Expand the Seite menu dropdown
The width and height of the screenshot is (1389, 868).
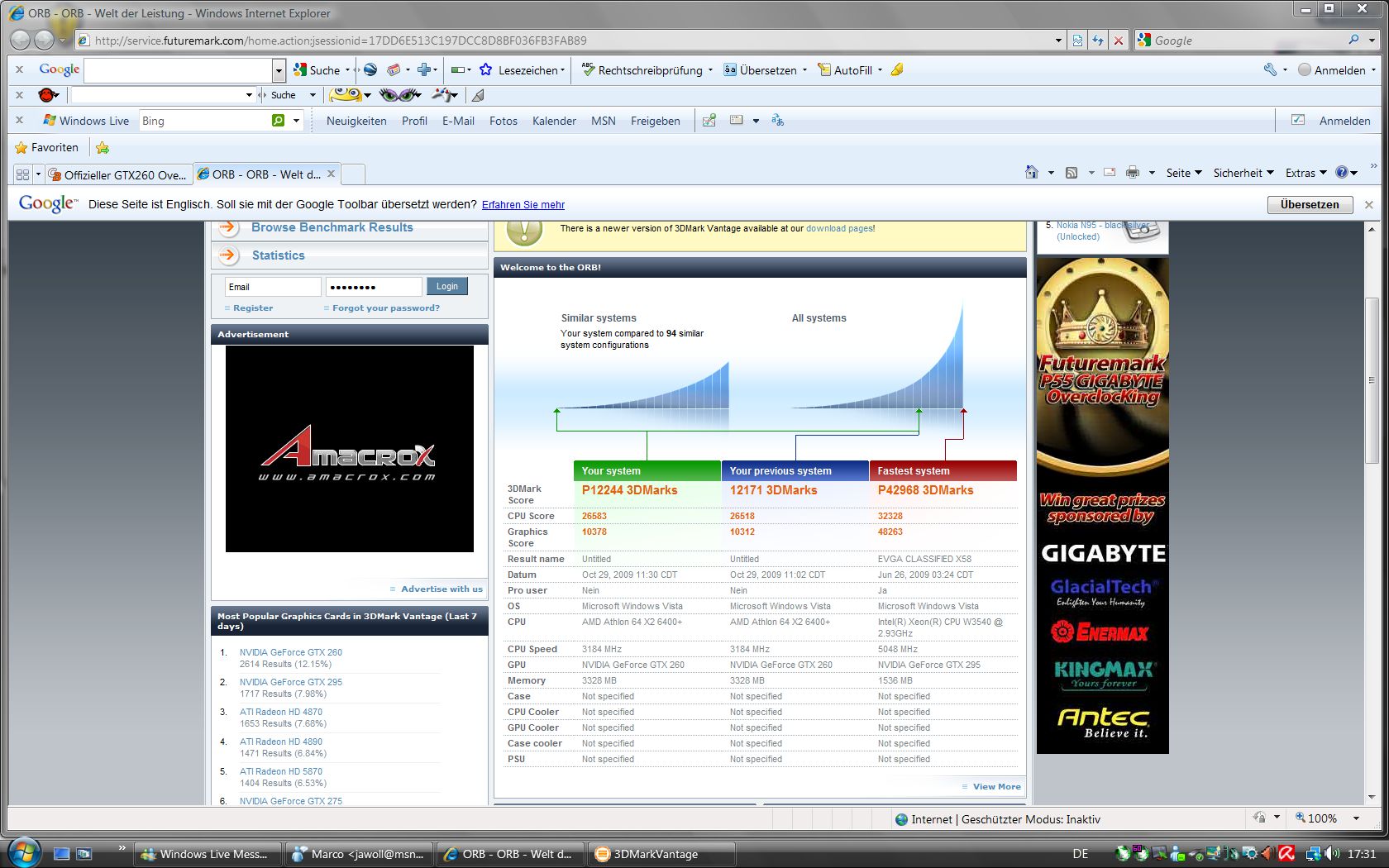pyautogui.click(x=1184, y=173)
